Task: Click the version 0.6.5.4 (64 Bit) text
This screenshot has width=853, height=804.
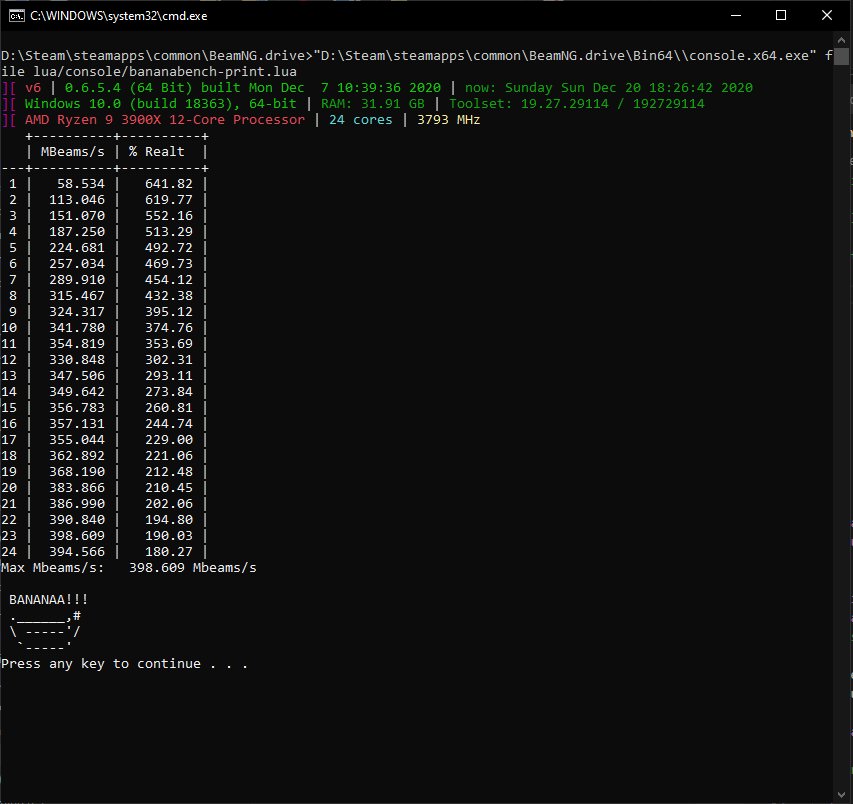Action: tap(128, 88)
